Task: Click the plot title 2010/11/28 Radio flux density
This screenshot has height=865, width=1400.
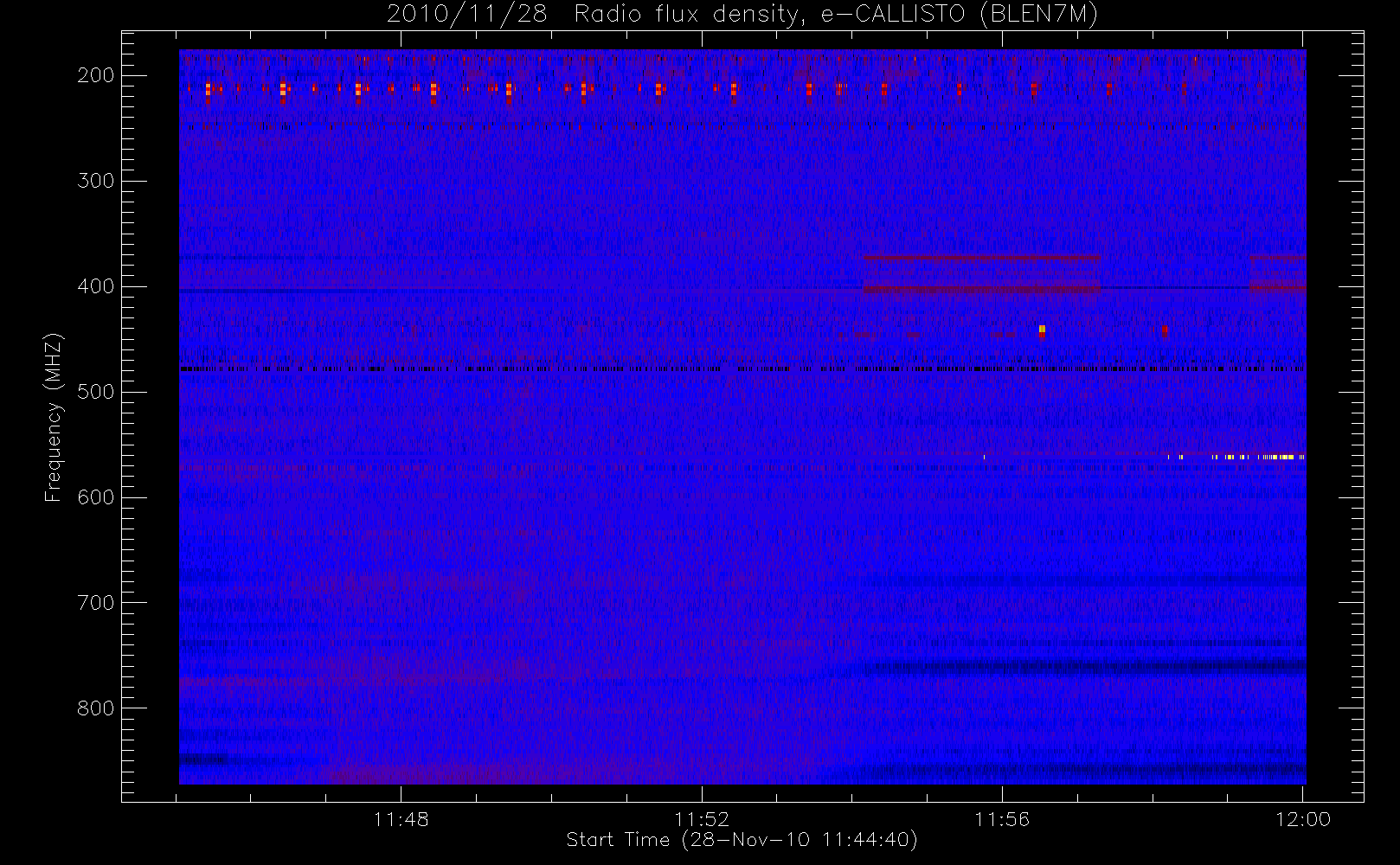Action: coord(742,15)
